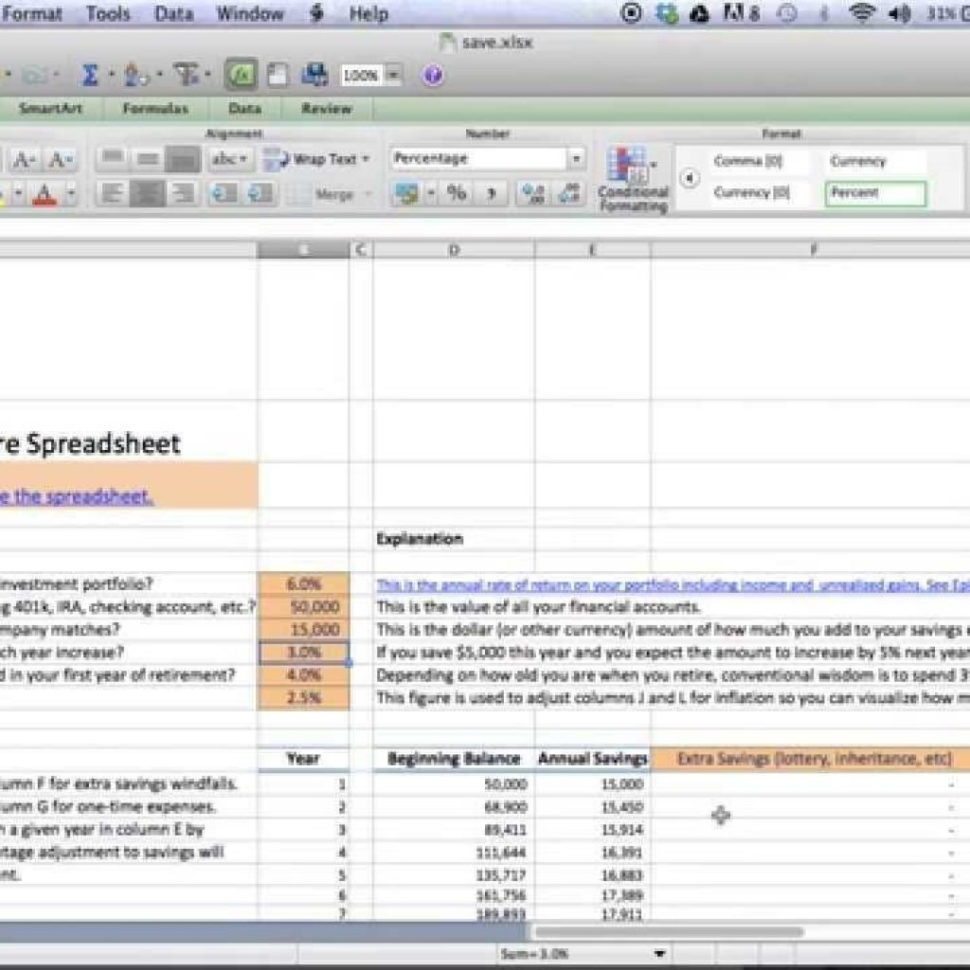
Task: Open the Formula Builder icon
Action: tap(240, 74)
